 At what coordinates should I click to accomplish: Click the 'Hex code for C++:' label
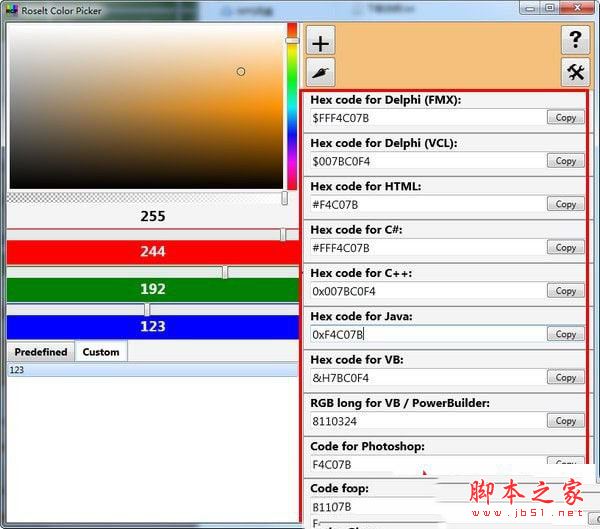tap(361, 273)
